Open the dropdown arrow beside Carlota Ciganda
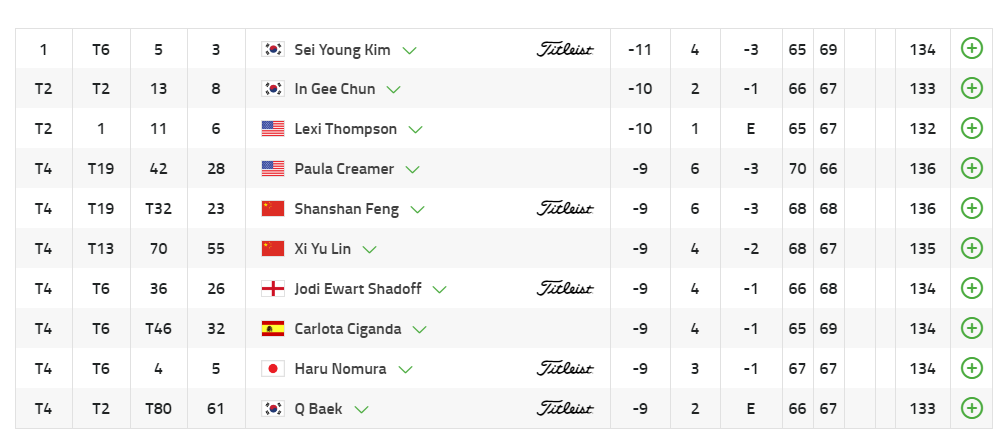 point(420,330)
